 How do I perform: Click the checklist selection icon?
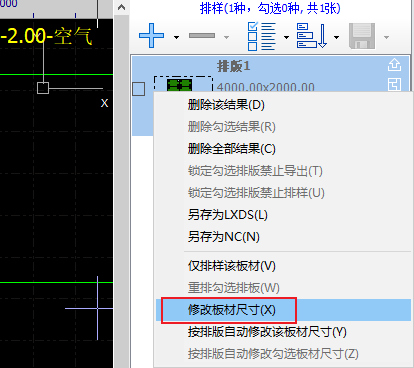[x=262, y=36]
